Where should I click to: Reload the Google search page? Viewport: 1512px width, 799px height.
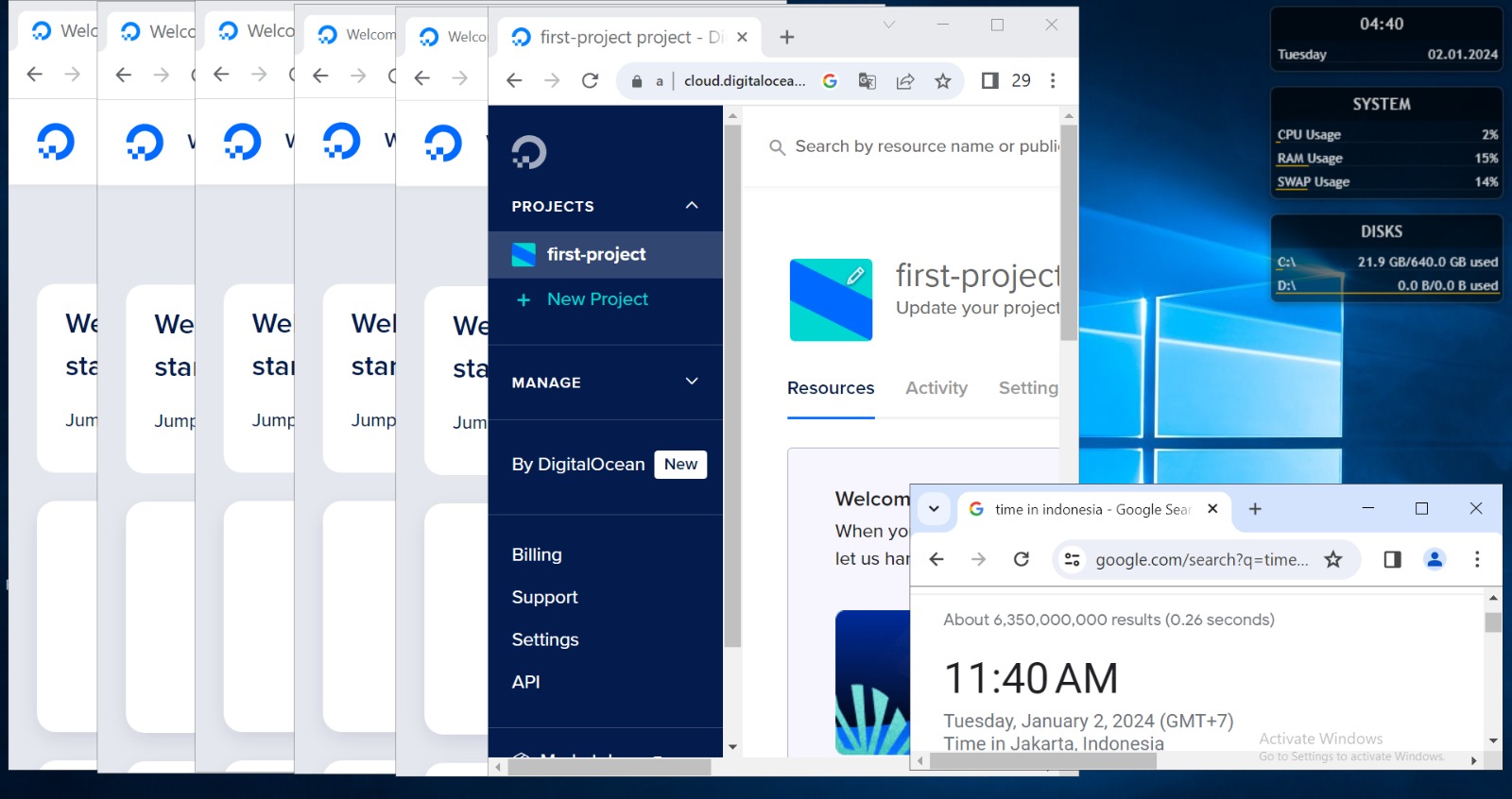pyautogui.click(x=1022, y=560)
